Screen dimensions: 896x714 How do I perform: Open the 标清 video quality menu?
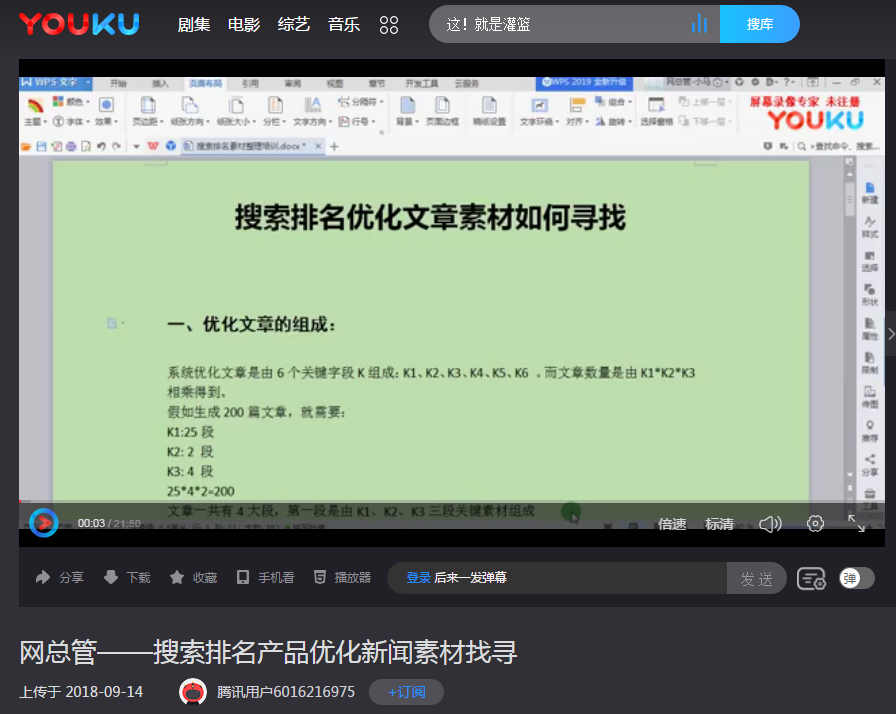719,524
